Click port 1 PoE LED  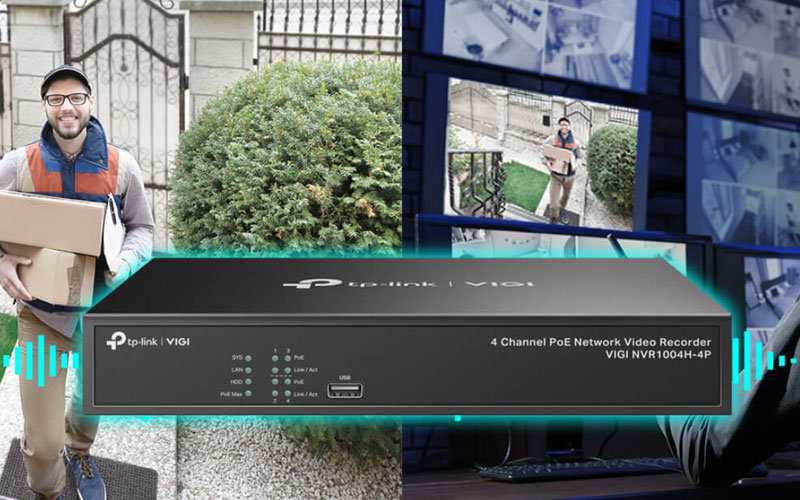pyautogui.click(x=275, y=359)
